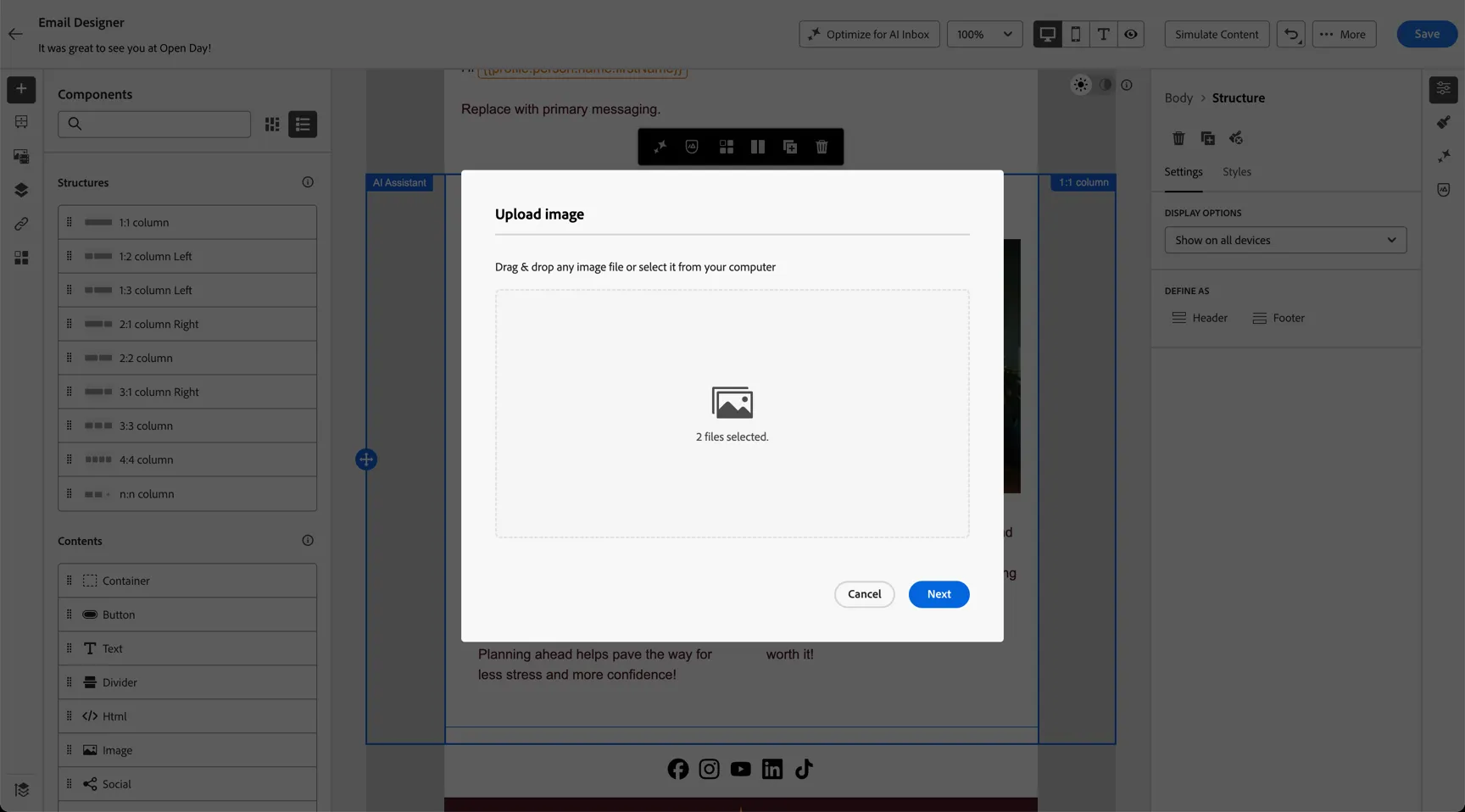Image resolution: width=1465 pixels, height=812 pixels.
Task: Switch to the Styles tab
Action: coord(1236,172)
